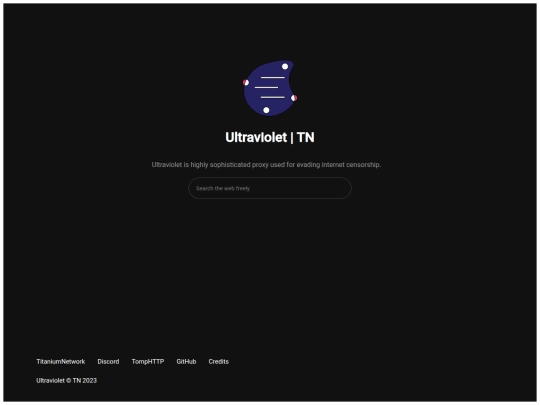Open the GitHub footer link
This screenshot has height=405, width=540.
coord(186,362)
